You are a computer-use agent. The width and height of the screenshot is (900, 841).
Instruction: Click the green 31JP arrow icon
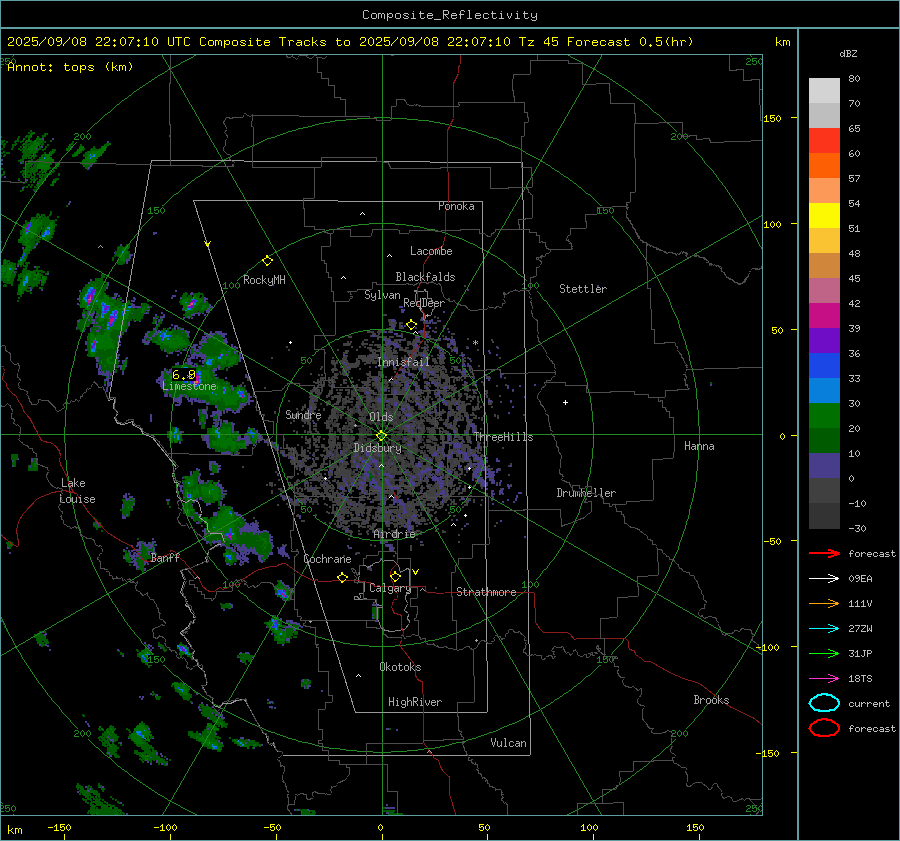tap(824, 653)
